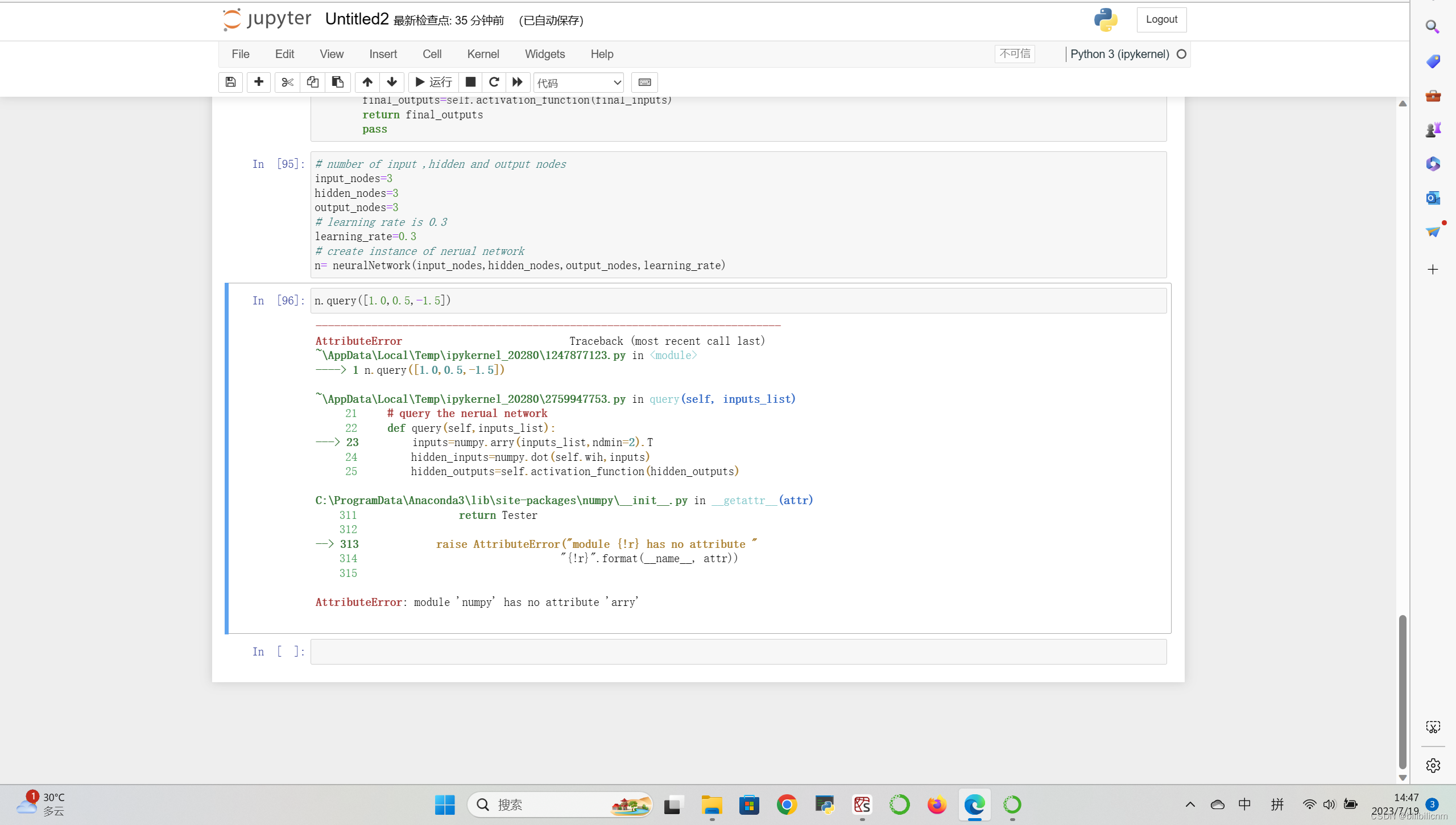Screen dimensions: 1456x825
Task: Click the Logout button
Action: click(x=1161, y=20)
